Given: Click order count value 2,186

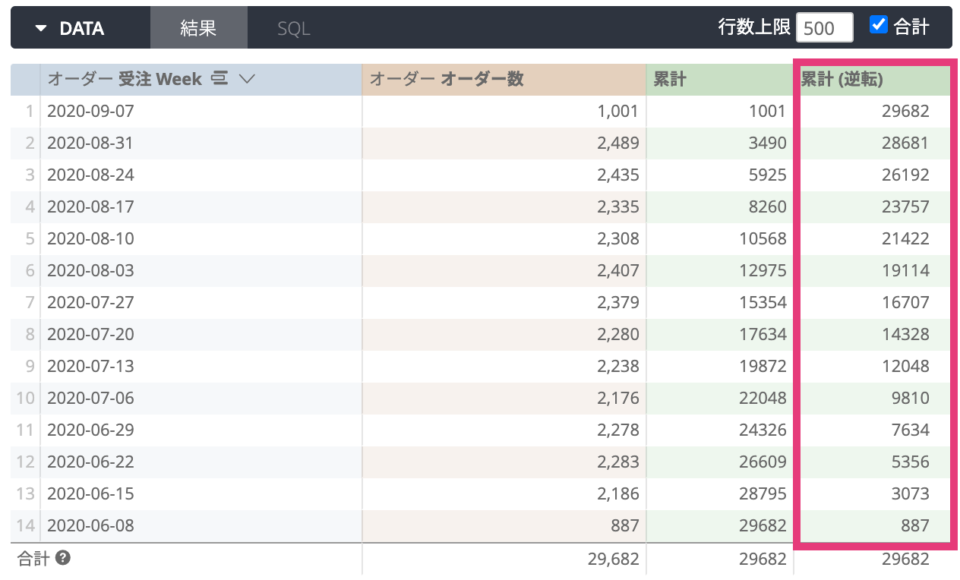Looking at the screenshot, I should [x=618, y=493].
